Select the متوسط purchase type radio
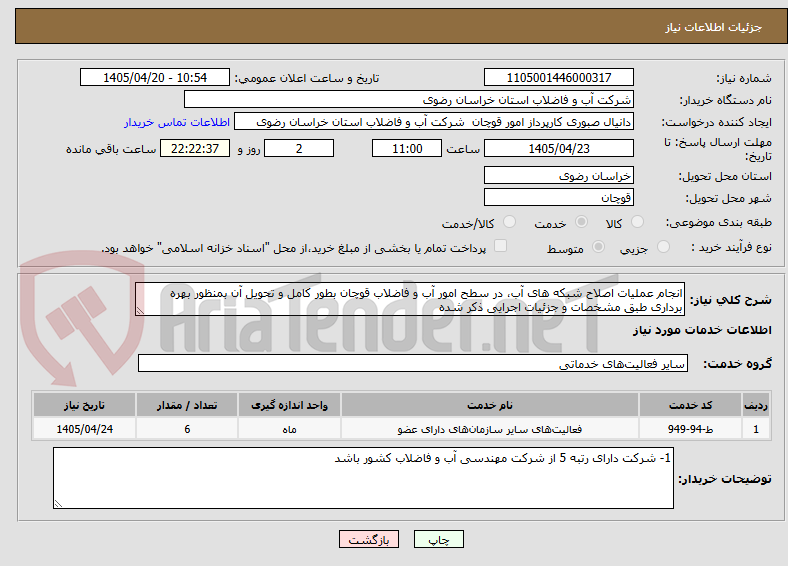 tap(598, 247)
